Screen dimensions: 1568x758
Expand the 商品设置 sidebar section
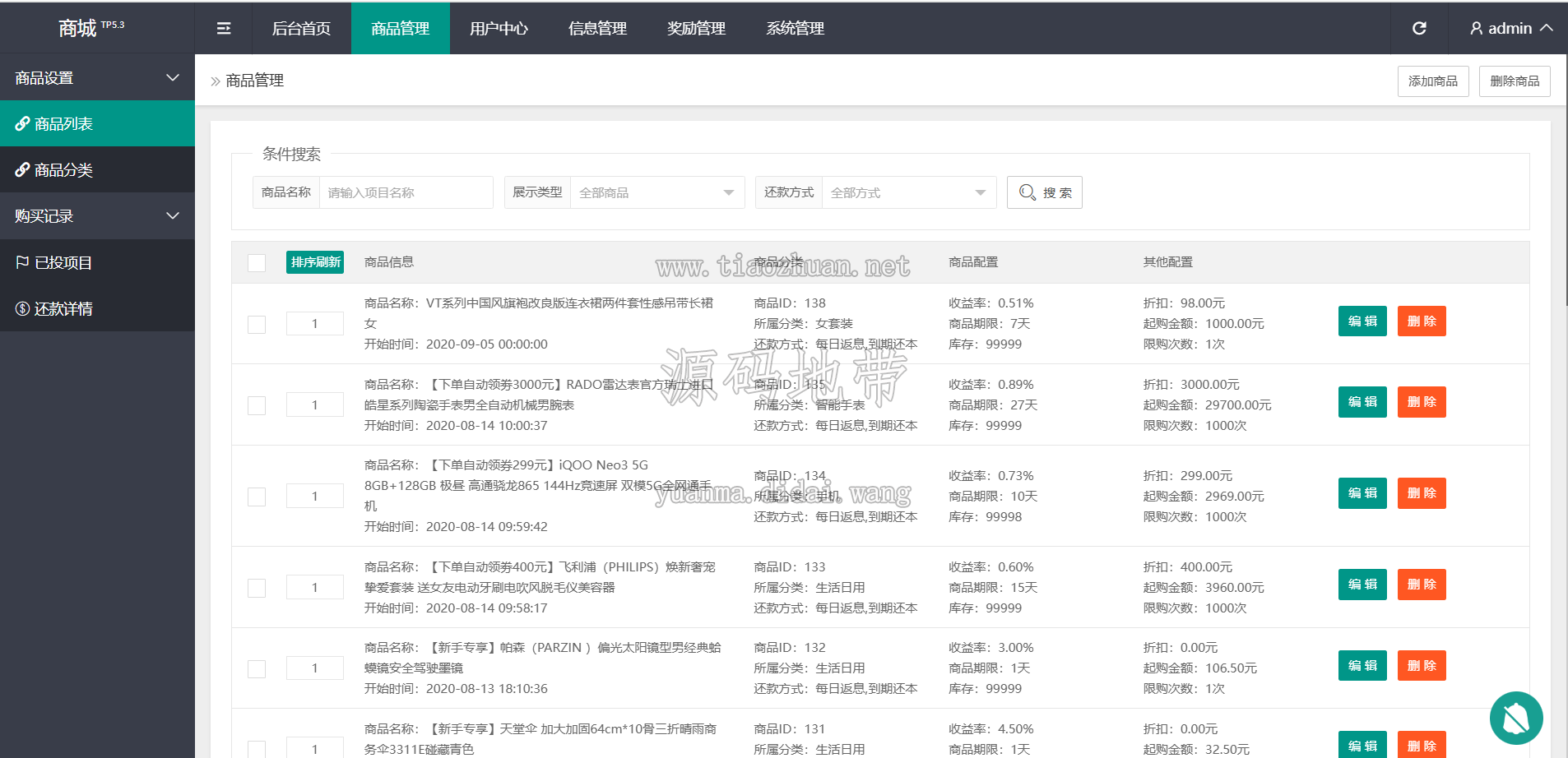(97, 77)
